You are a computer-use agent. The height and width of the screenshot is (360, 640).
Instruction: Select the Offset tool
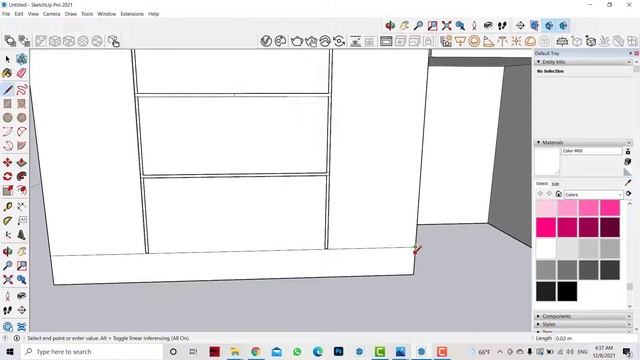coord(22,190)
